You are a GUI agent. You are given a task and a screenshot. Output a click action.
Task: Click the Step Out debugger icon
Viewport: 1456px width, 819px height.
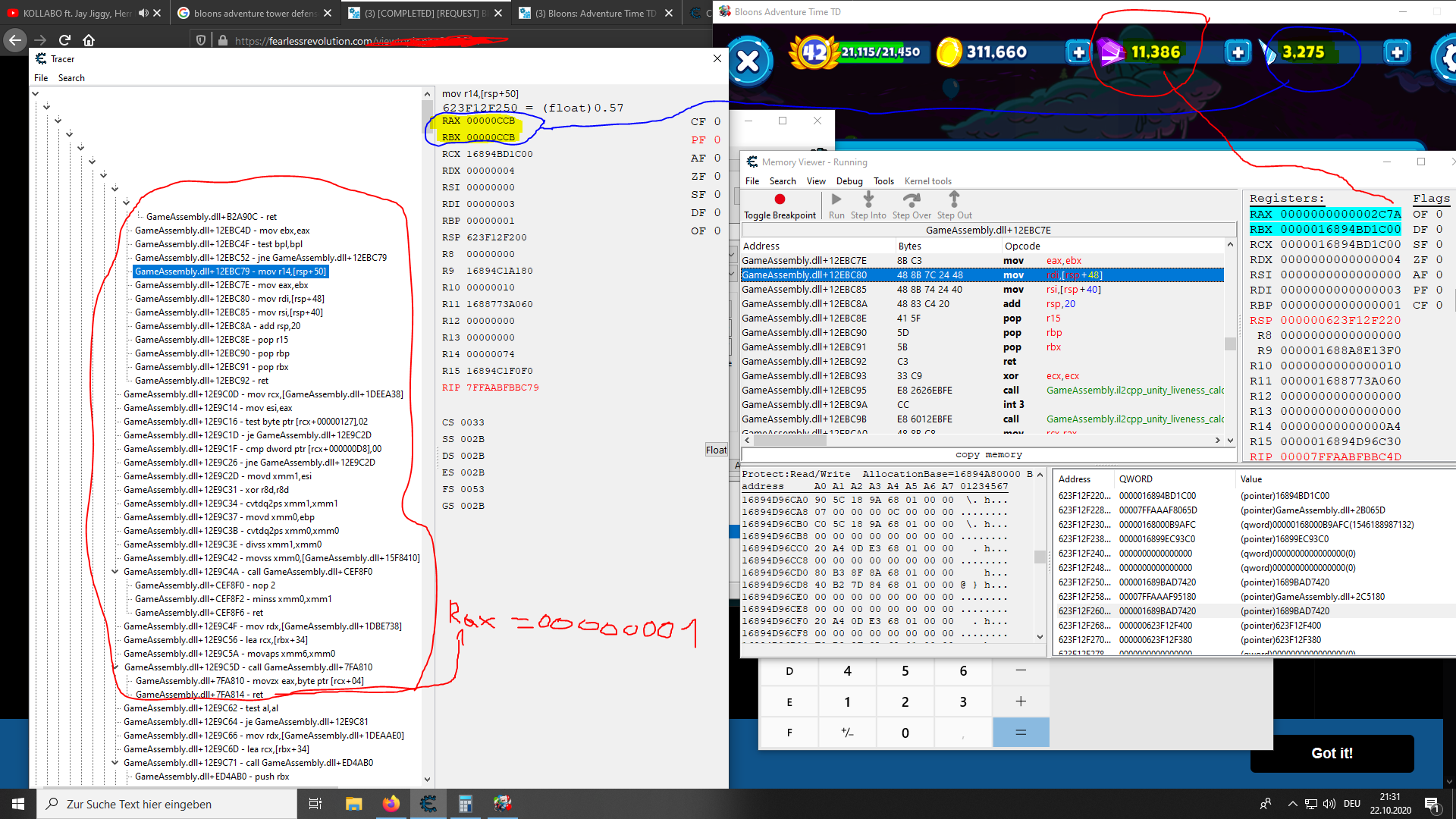point(954,199)
